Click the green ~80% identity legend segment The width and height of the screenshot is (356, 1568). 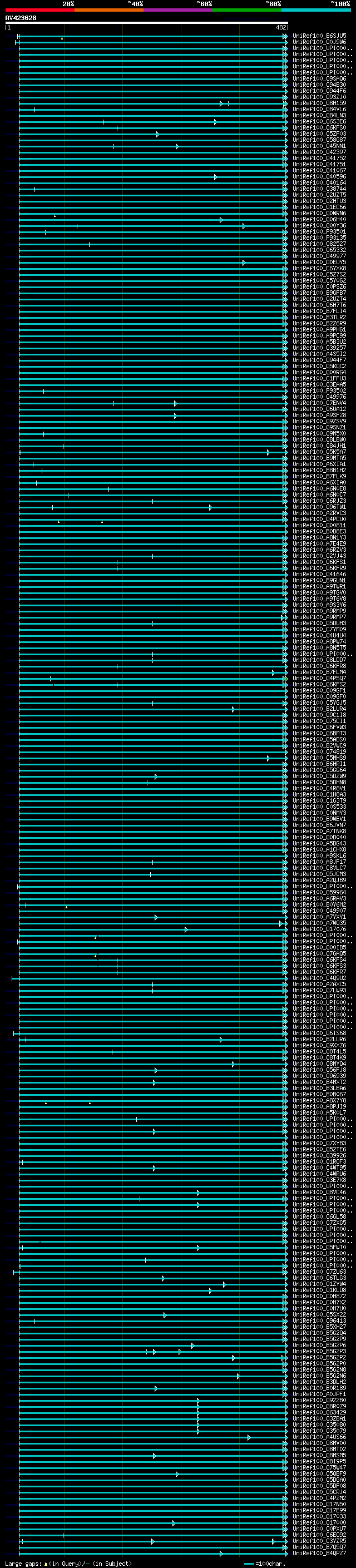coord(247,10)
